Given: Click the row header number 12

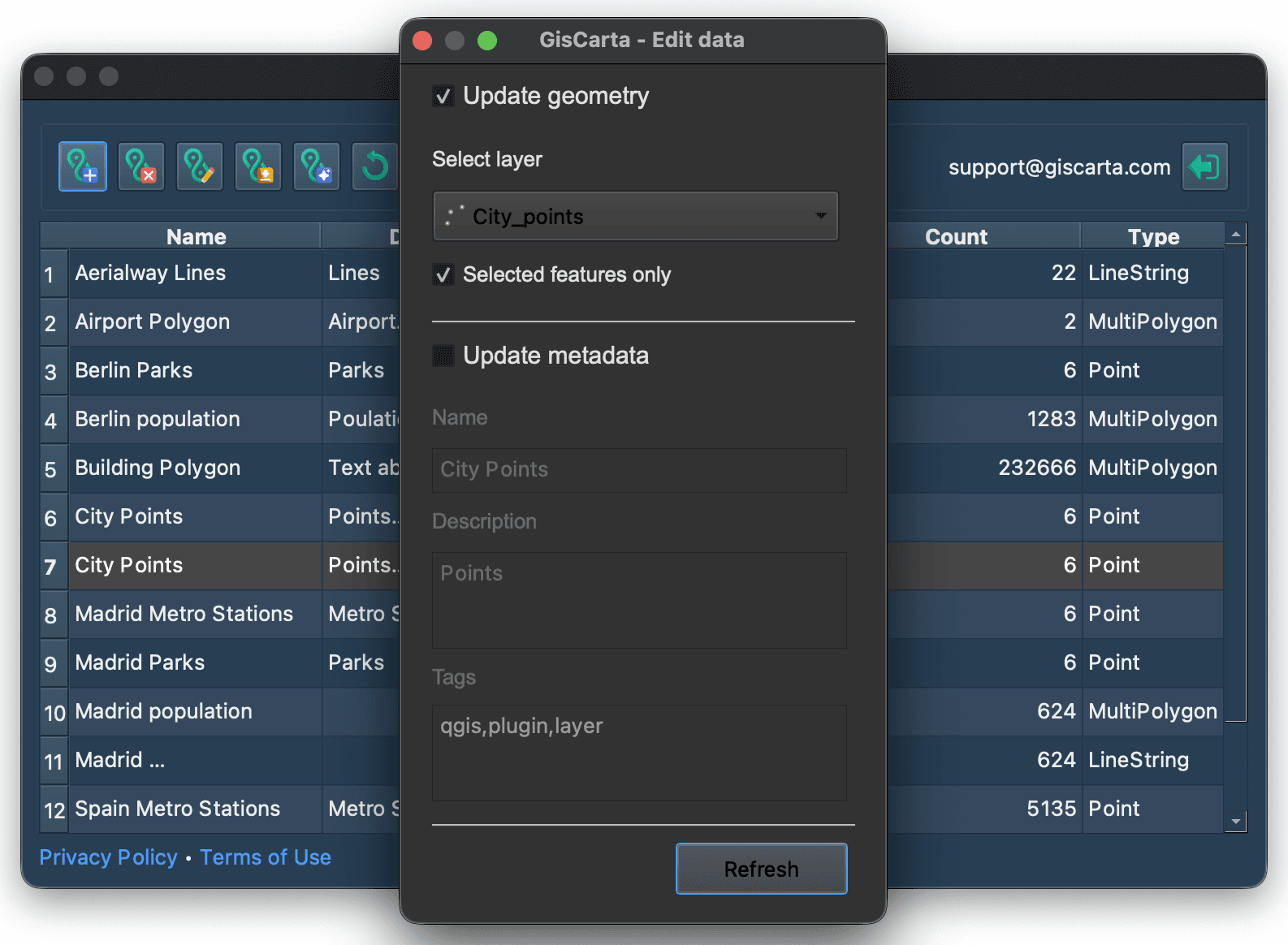Looking at the screenshot, I should point(54,810).
